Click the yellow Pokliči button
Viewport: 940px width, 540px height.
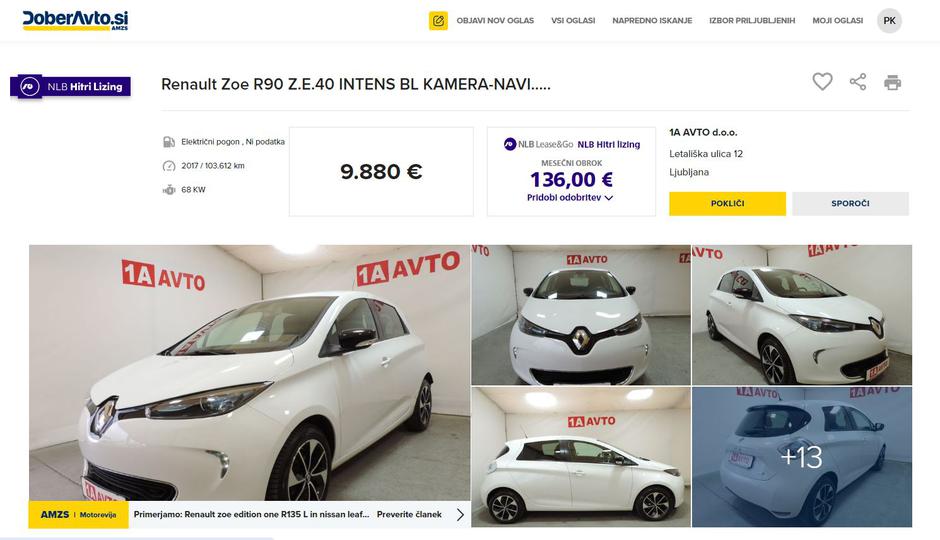pos(727,204)
